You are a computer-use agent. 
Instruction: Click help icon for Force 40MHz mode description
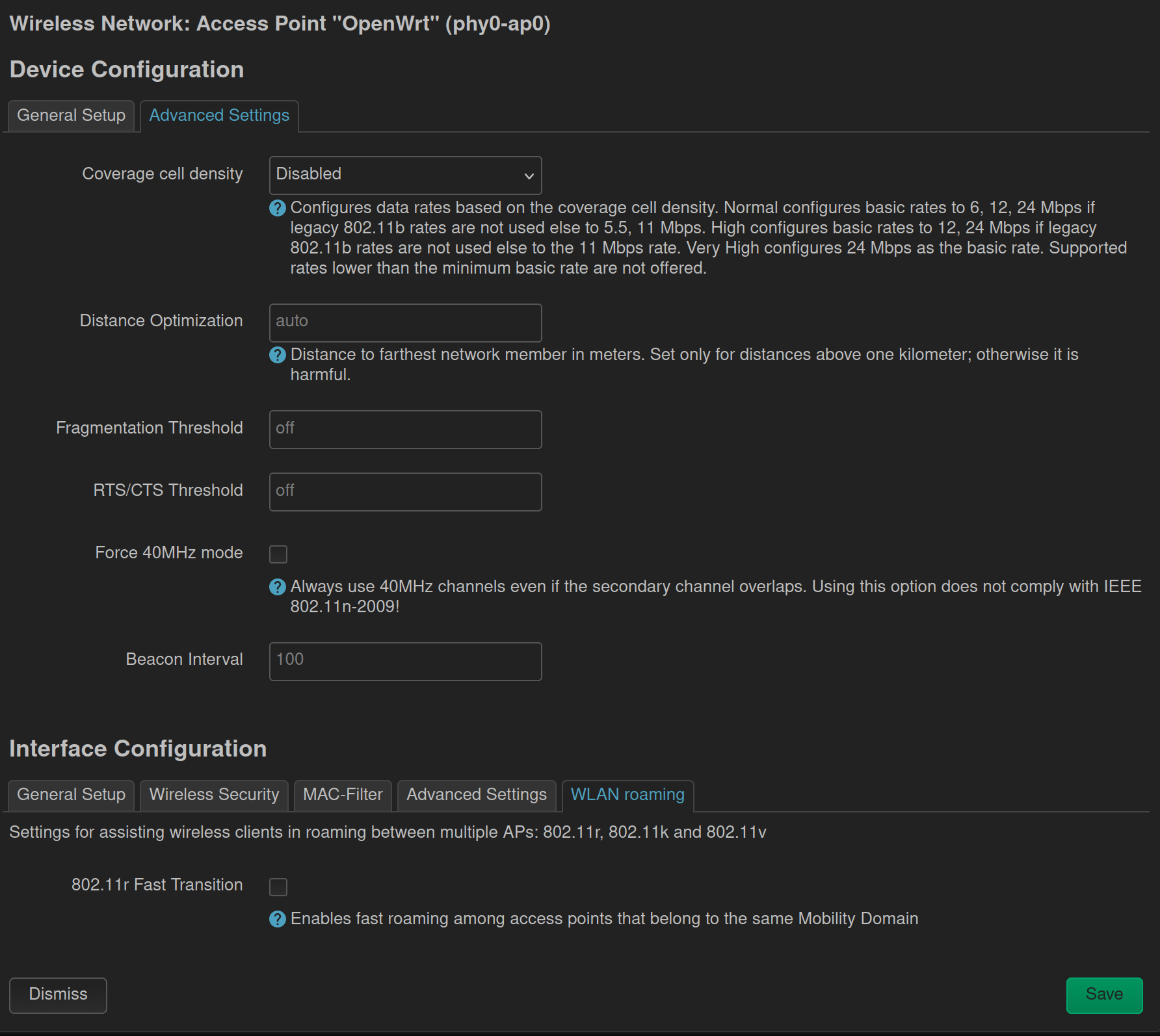coord(278,587)
